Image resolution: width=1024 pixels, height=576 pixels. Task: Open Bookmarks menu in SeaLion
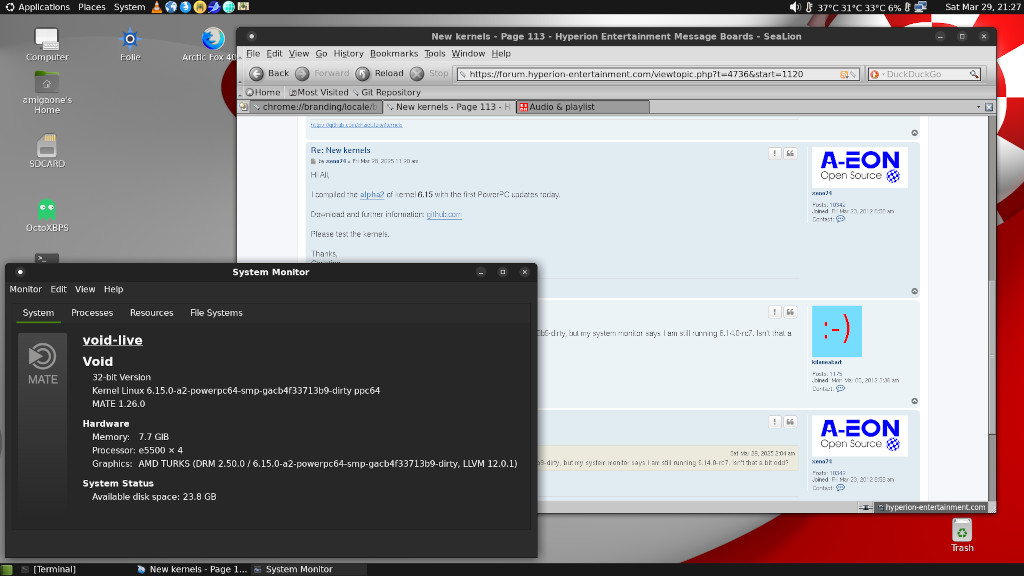pyautogui.click(x=394, y=54)
